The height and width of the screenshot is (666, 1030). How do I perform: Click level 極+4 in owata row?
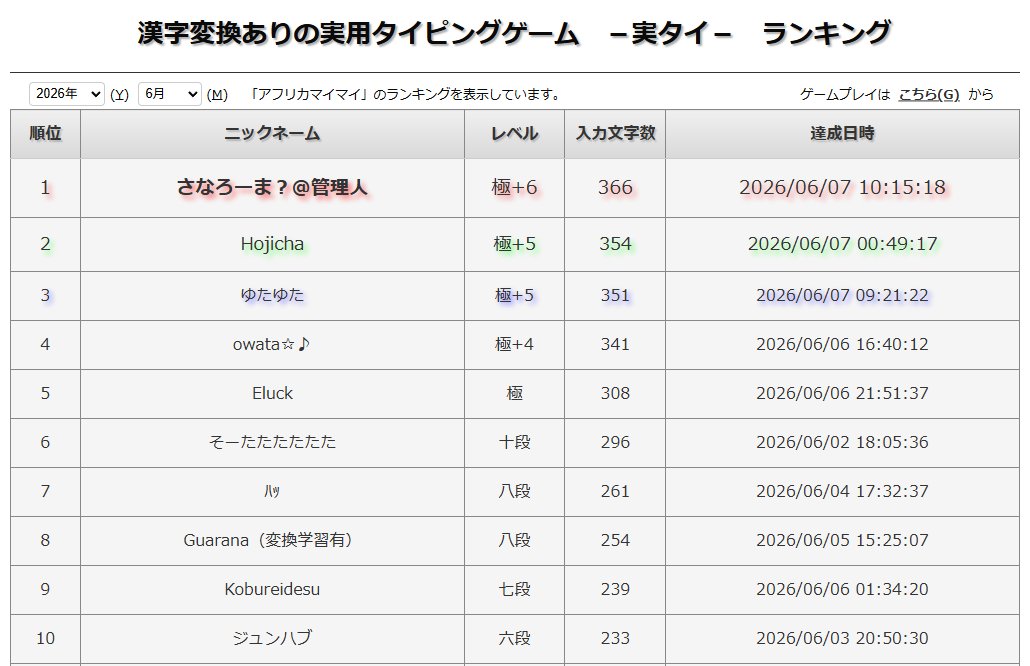(514, 344)
